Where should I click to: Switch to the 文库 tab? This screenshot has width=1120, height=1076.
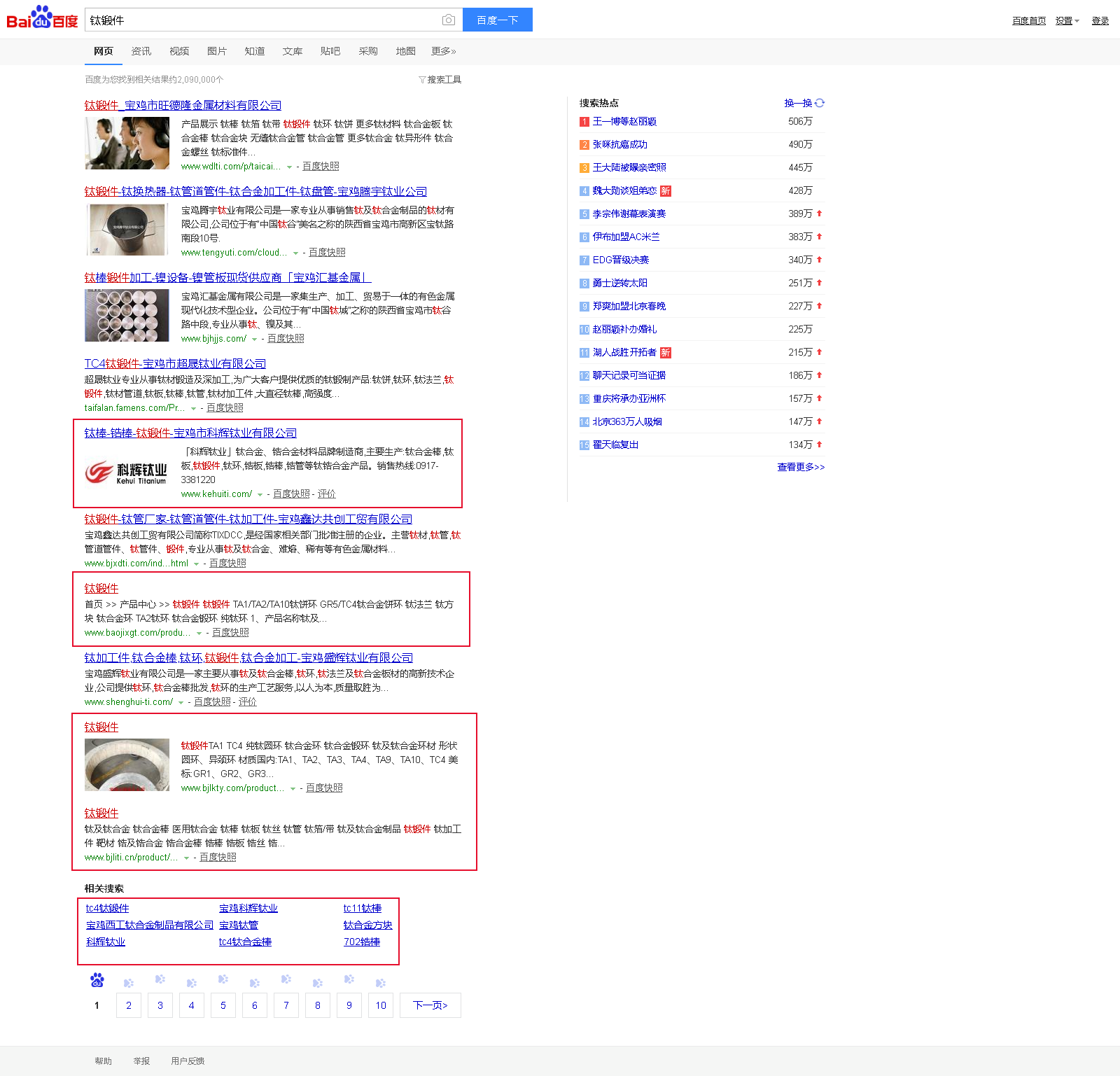pos(293,51)
